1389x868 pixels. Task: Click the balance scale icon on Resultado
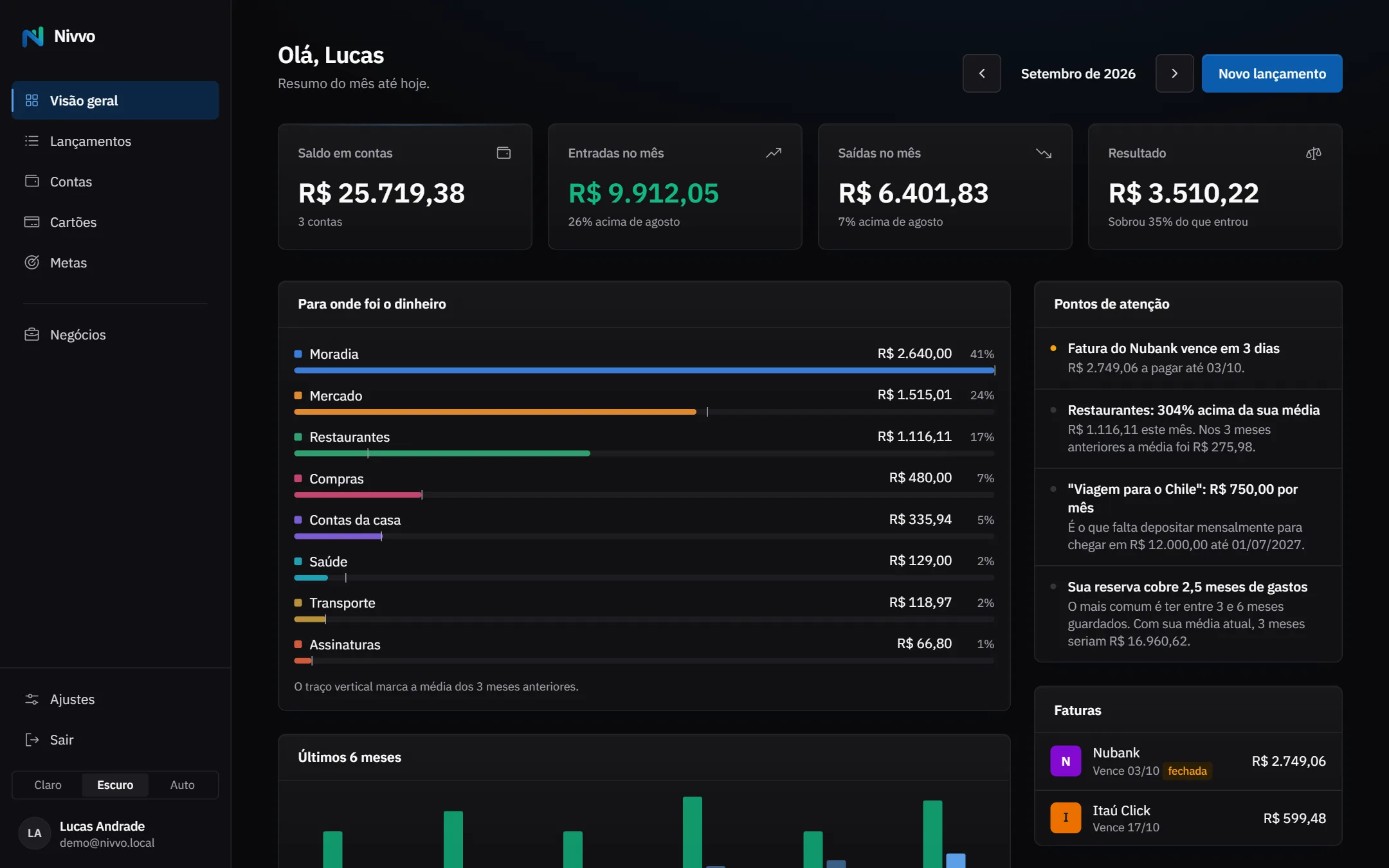(x=1314, y=153)
